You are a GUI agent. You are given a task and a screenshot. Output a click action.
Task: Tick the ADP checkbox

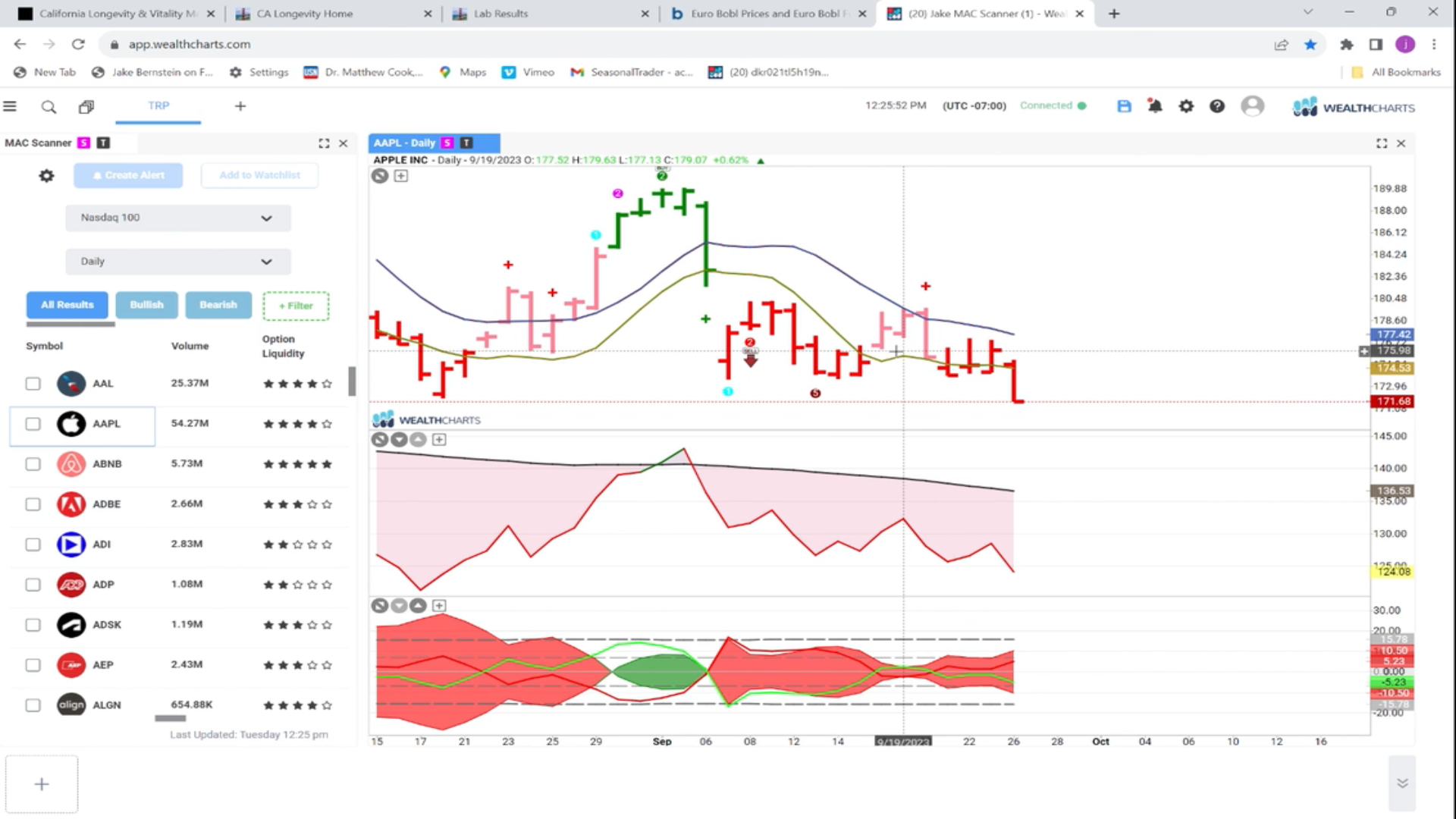click(33, 585)
